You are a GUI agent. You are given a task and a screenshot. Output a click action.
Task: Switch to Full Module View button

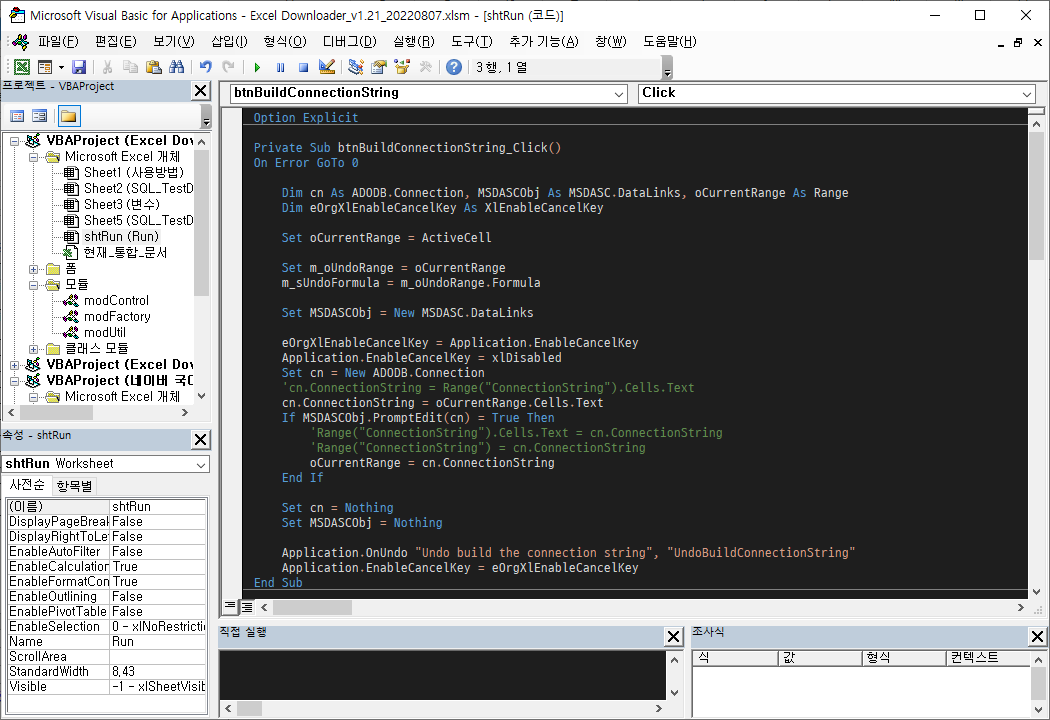tap(246, 607)
